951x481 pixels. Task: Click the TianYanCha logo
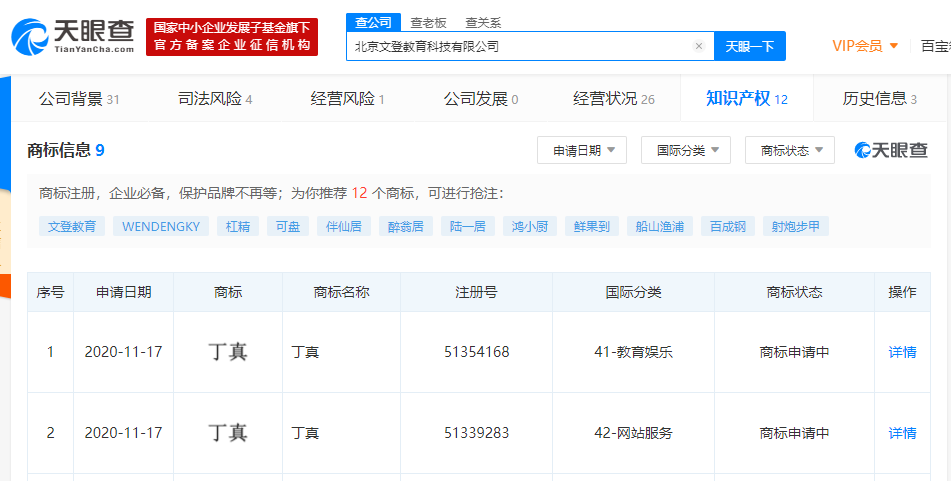[73, 36]
